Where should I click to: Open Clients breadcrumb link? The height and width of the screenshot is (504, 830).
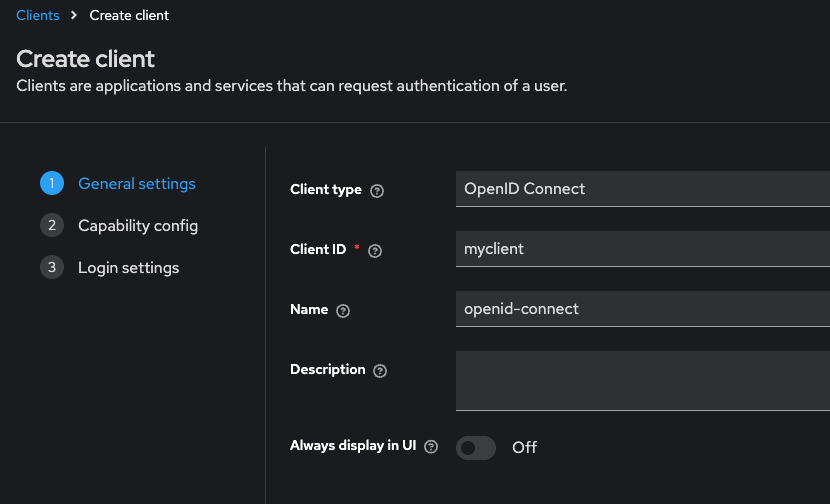point(38,15)
